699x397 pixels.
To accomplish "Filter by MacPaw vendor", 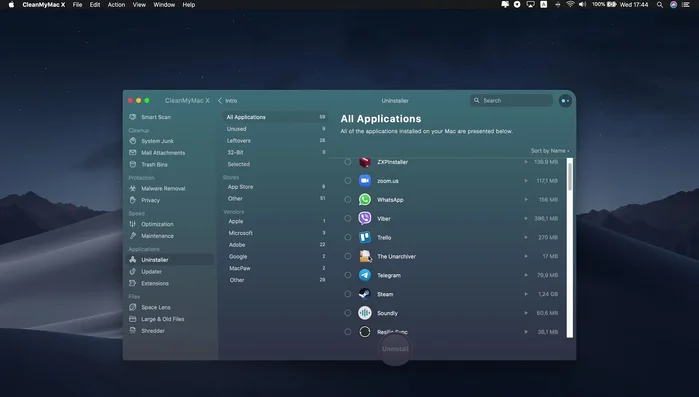I will 275,268.
